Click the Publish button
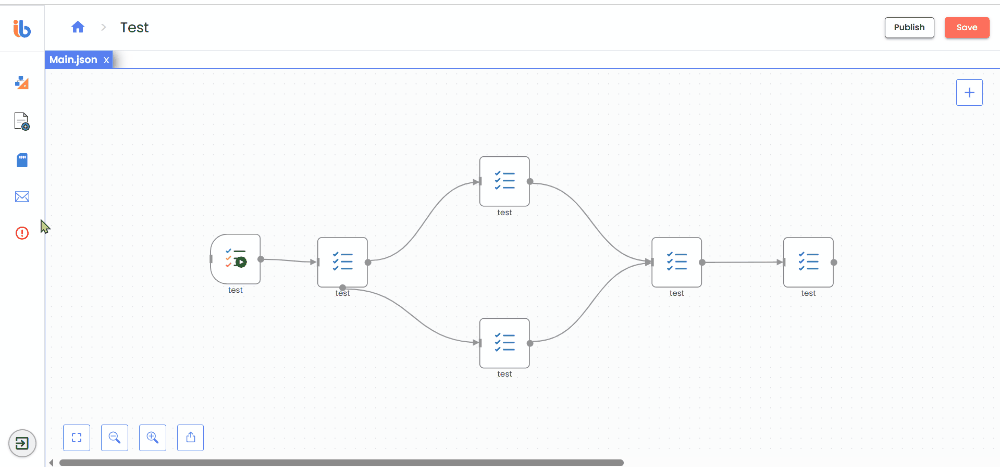The image size is (1000, 467). coord(909,27)
